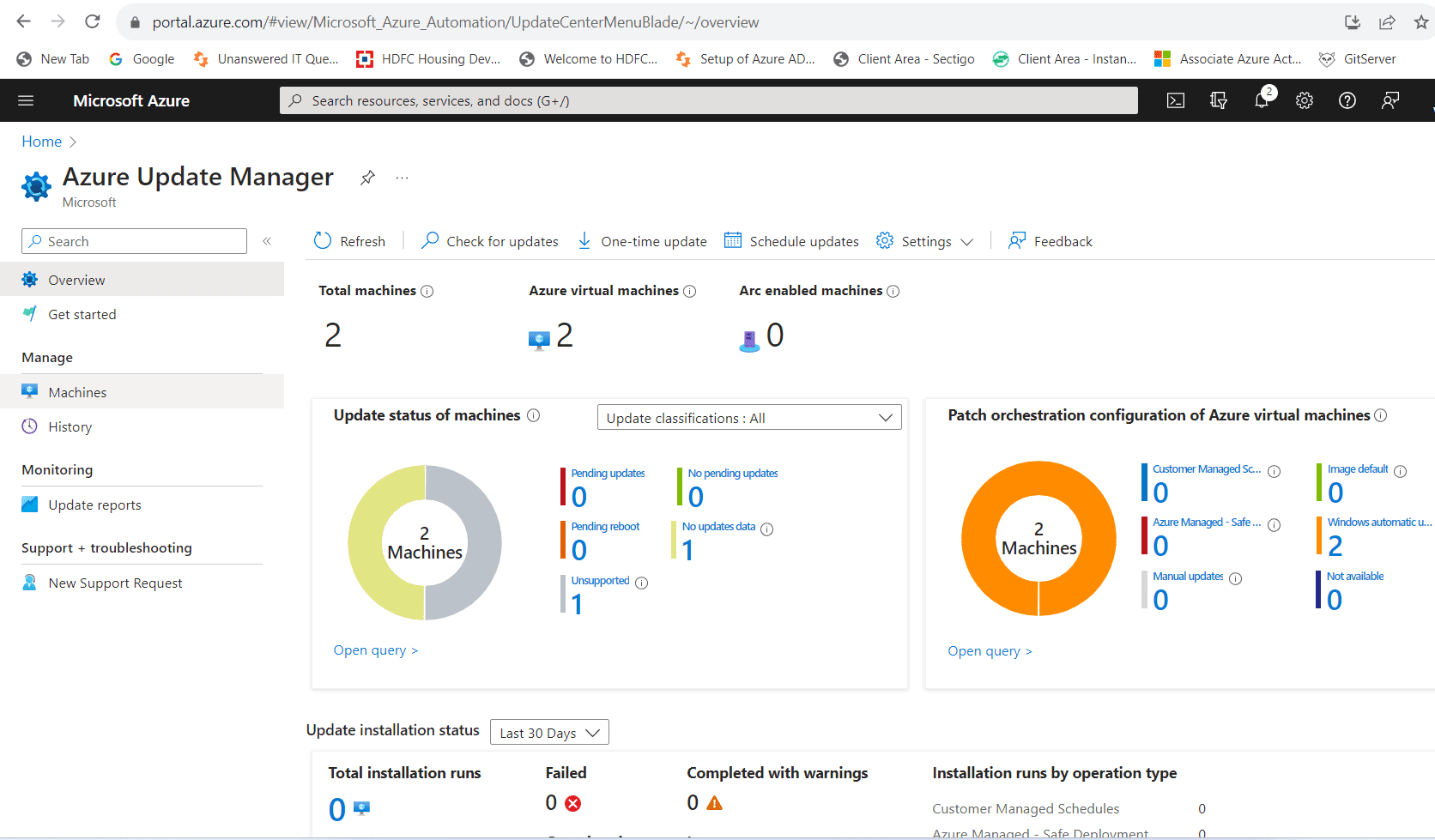The width and height of the screenshot is (1435, 840).
Task: Show info for No updates data
Action: (767, 529)
